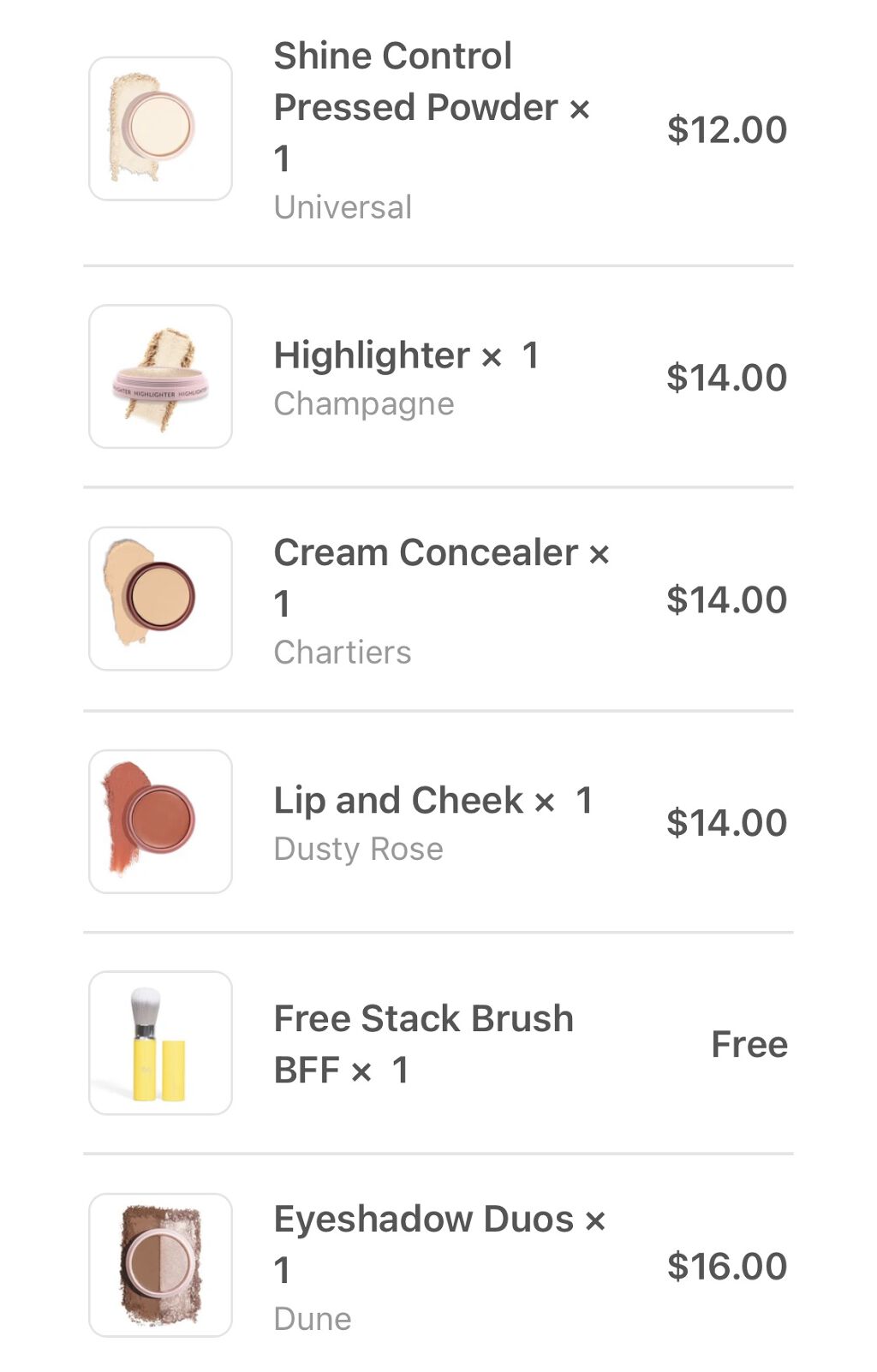Select the $16.00 eyeshadow price
The width and height of the screenshot is (877, 1372).
tap(726, 1266)
